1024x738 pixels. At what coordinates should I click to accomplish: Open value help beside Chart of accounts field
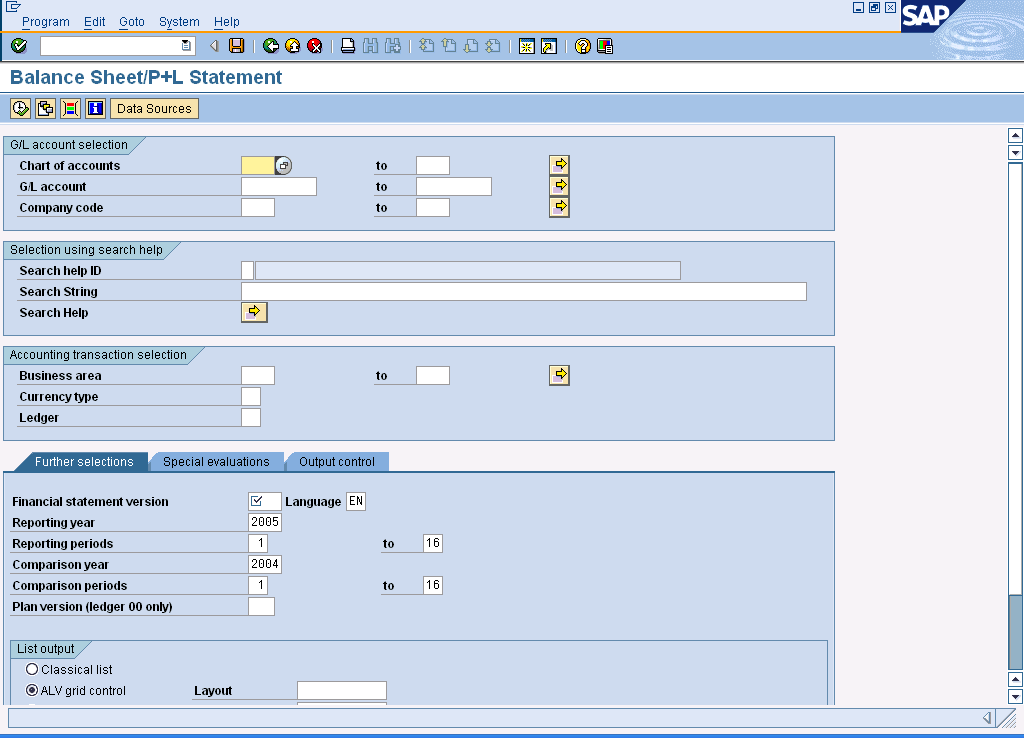[283, 166]
